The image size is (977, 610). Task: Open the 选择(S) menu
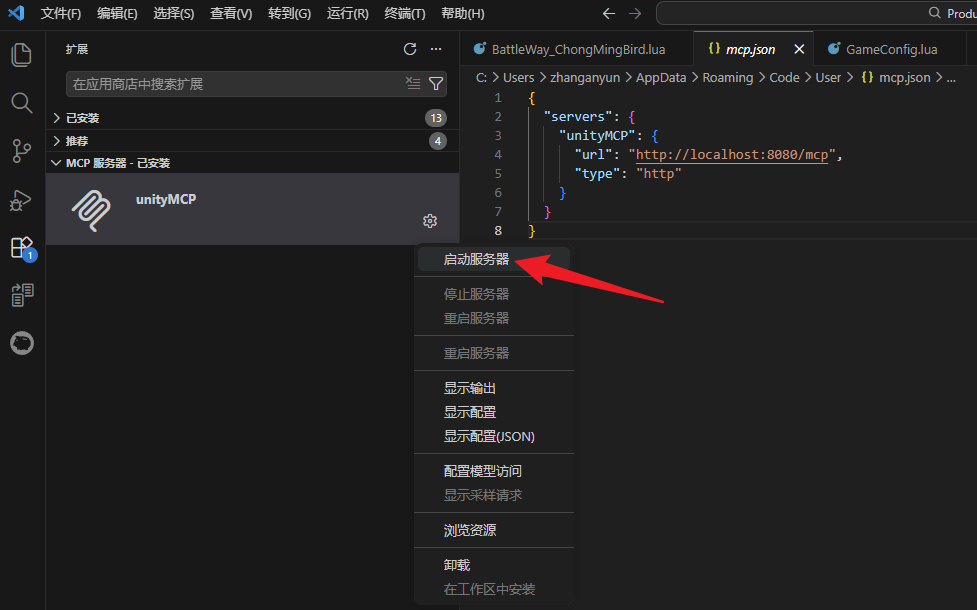tap(174, 13)
